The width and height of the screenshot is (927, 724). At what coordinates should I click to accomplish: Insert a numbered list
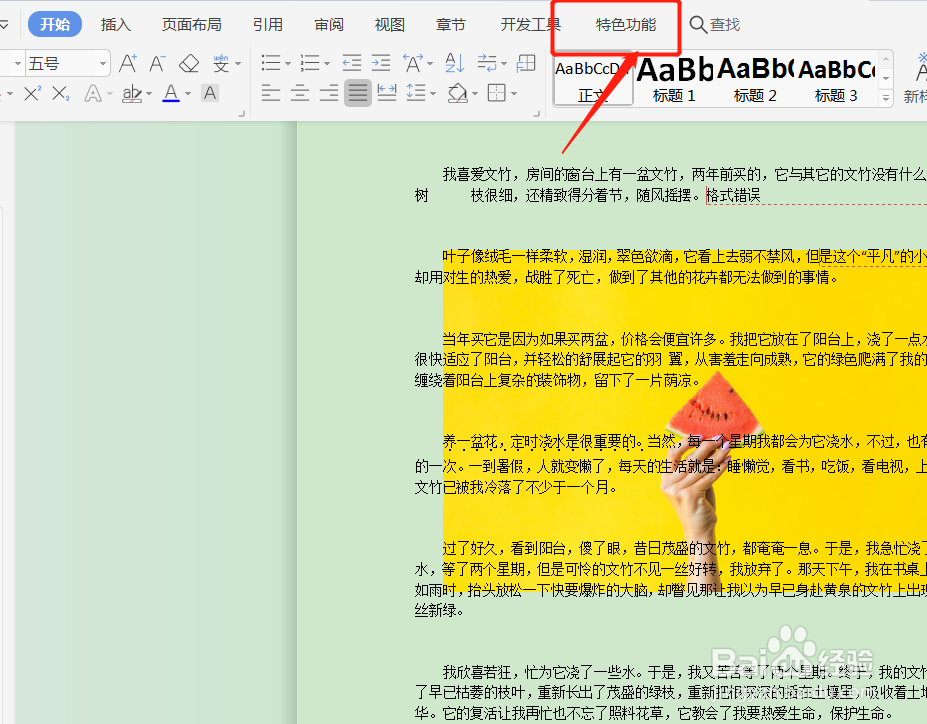309,63
